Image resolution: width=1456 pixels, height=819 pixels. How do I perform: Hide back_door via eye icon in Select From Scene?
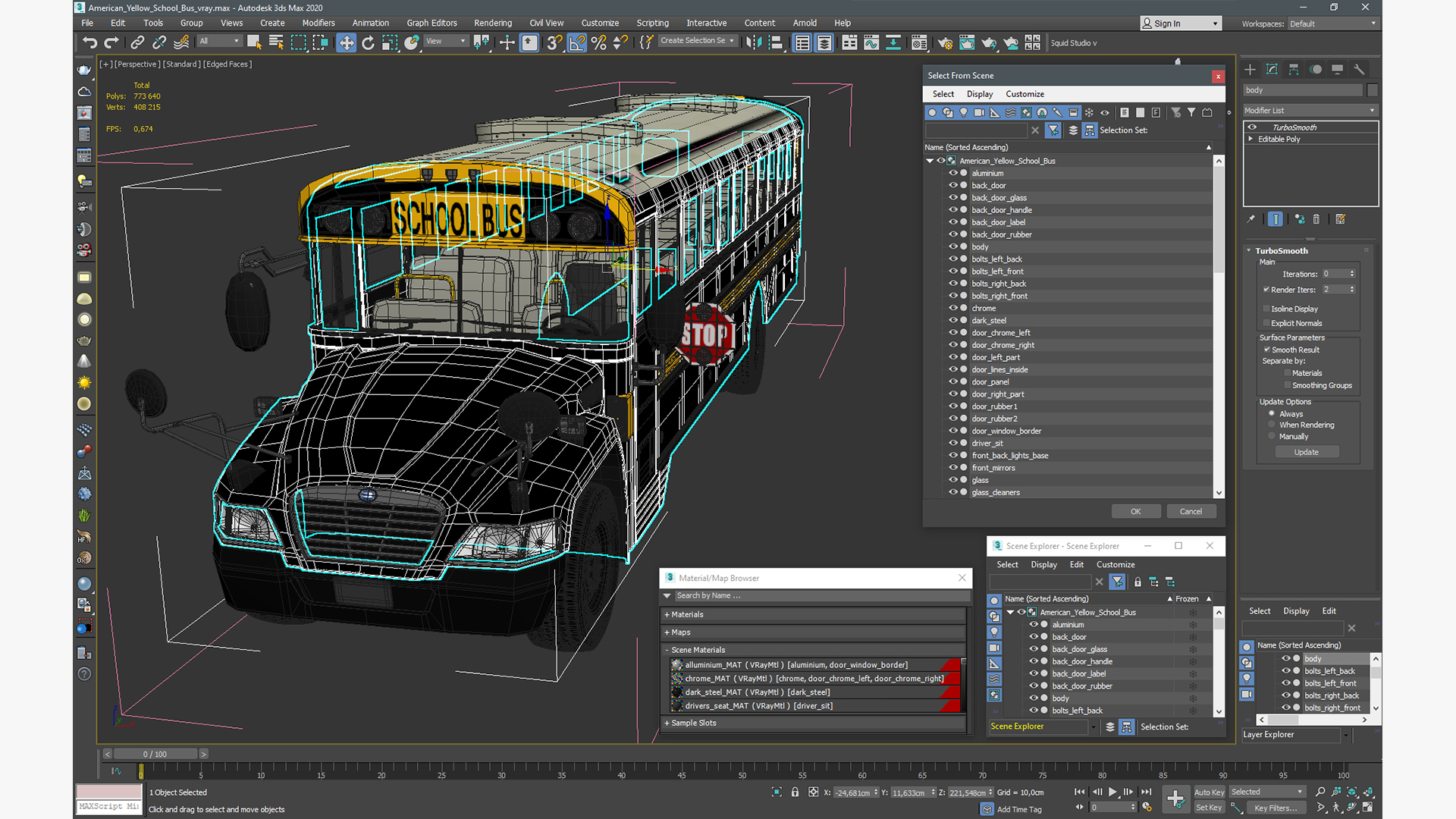click(953, 185)
